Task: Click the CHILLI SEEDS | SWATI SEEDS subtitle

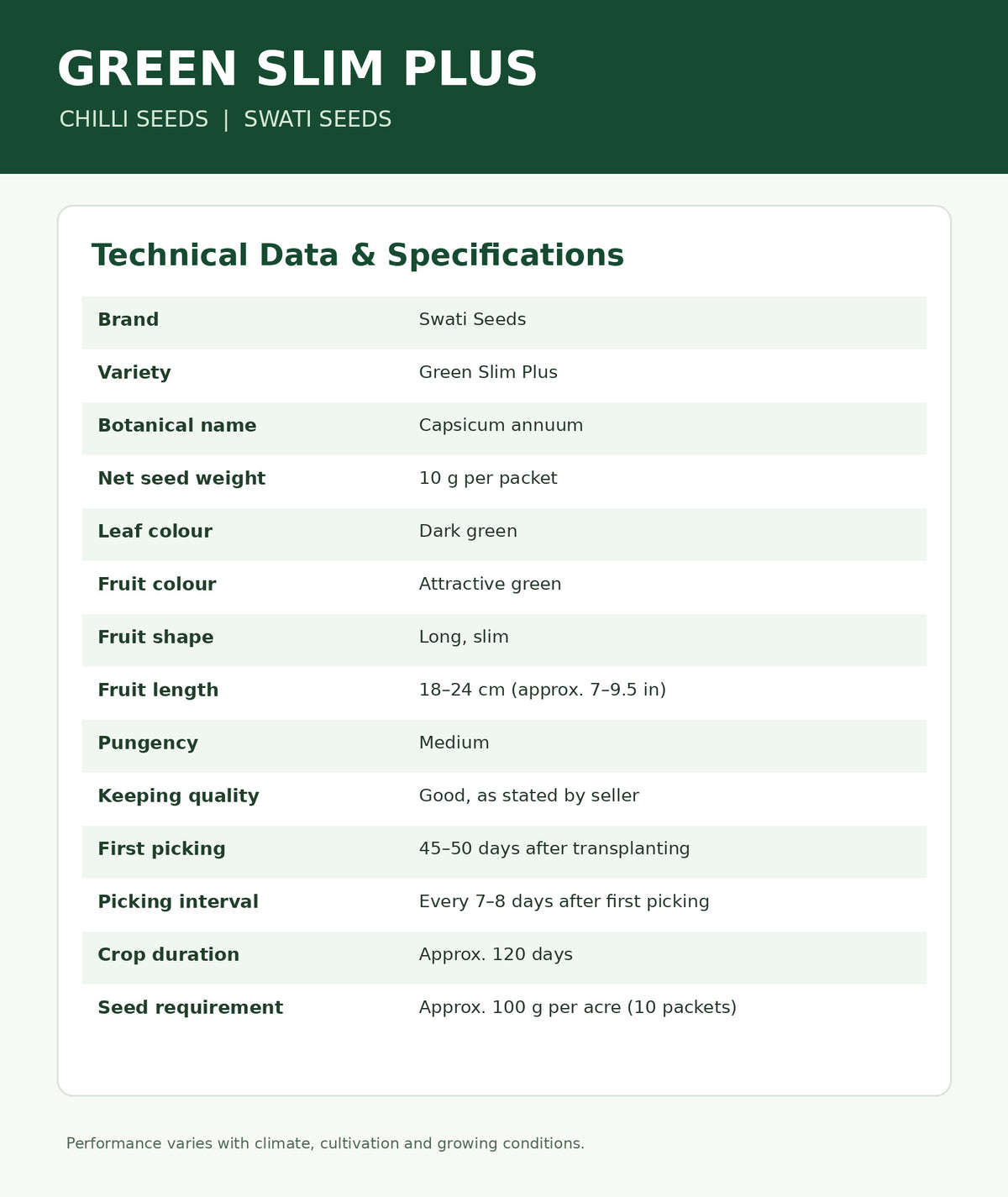Action: (225, 119)
